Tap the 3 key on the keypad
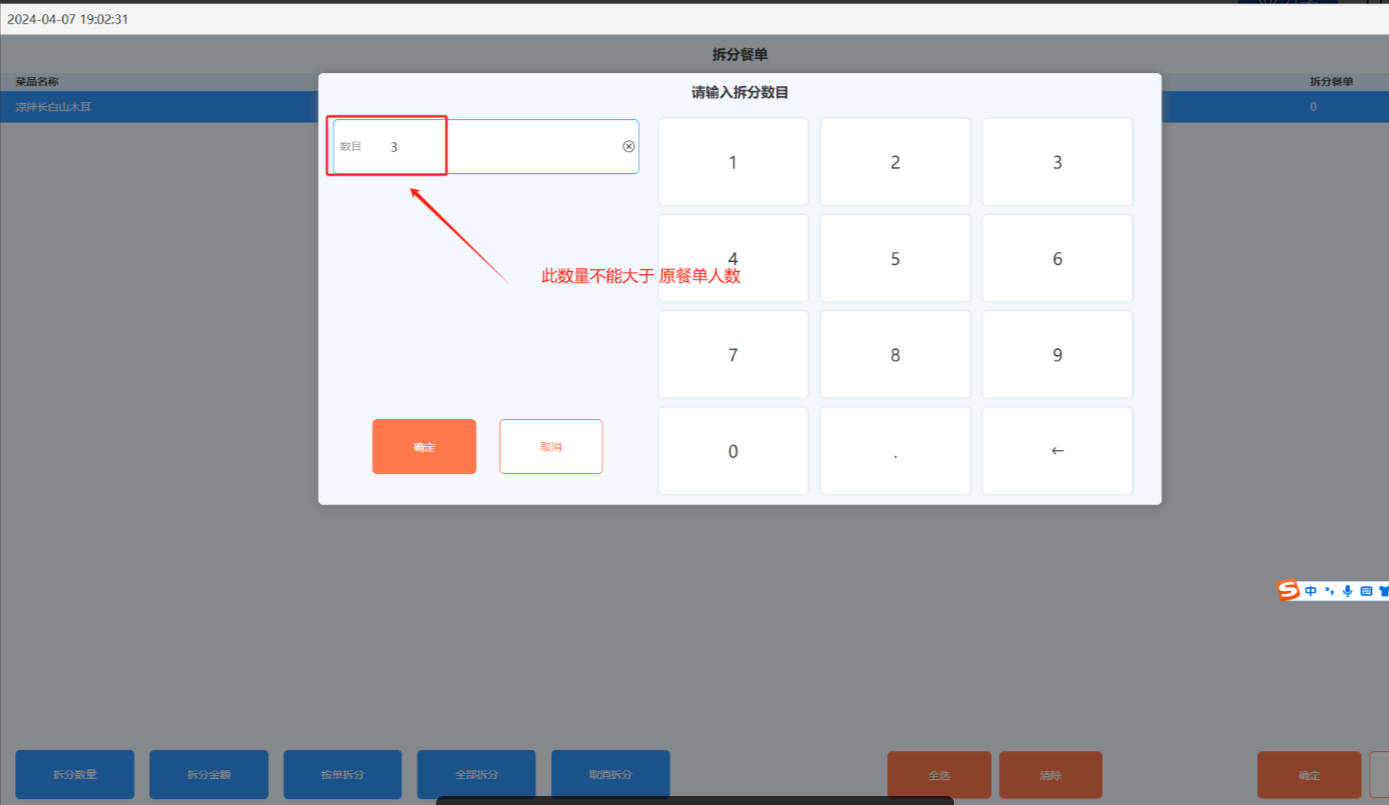1389x805 pixels. click(1057, 162)
